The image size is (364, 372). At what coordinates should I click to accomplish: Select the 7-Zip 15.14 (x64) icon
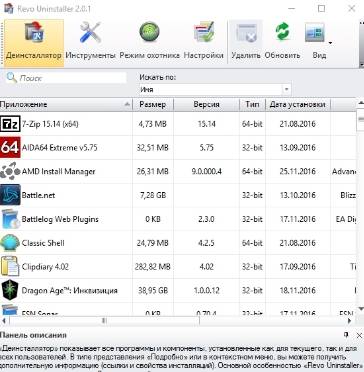10,124
